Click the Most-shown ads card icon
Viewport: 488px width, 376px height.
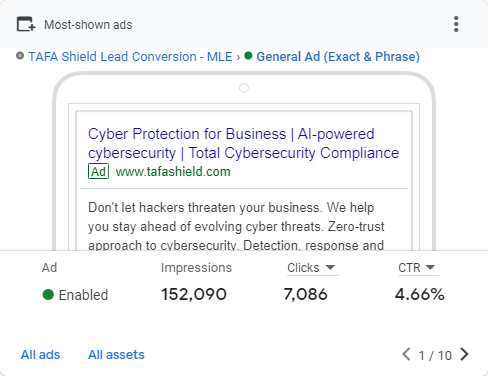(x=26, y=24)
